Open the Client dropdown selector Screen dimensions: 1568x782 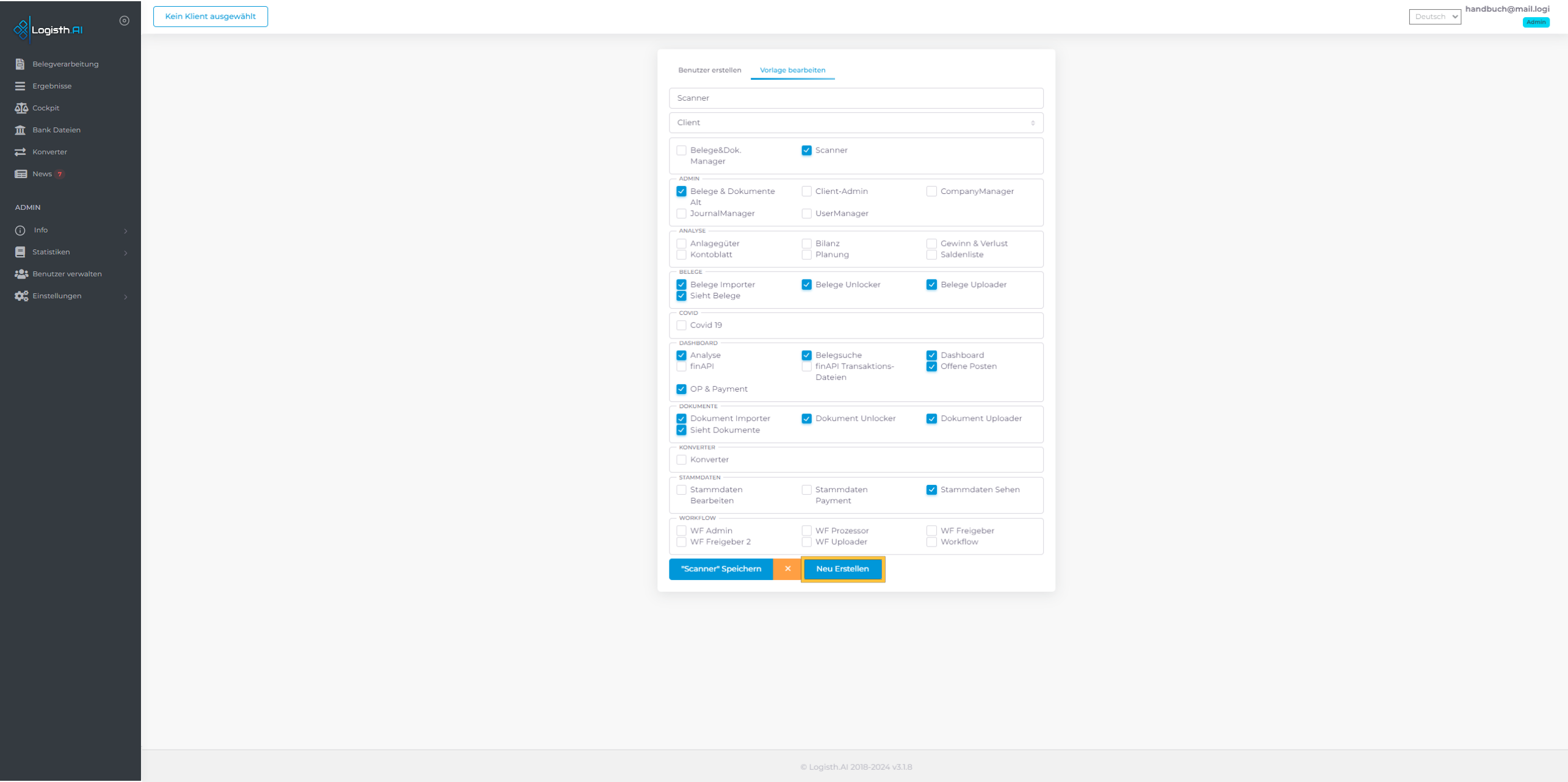856,122
